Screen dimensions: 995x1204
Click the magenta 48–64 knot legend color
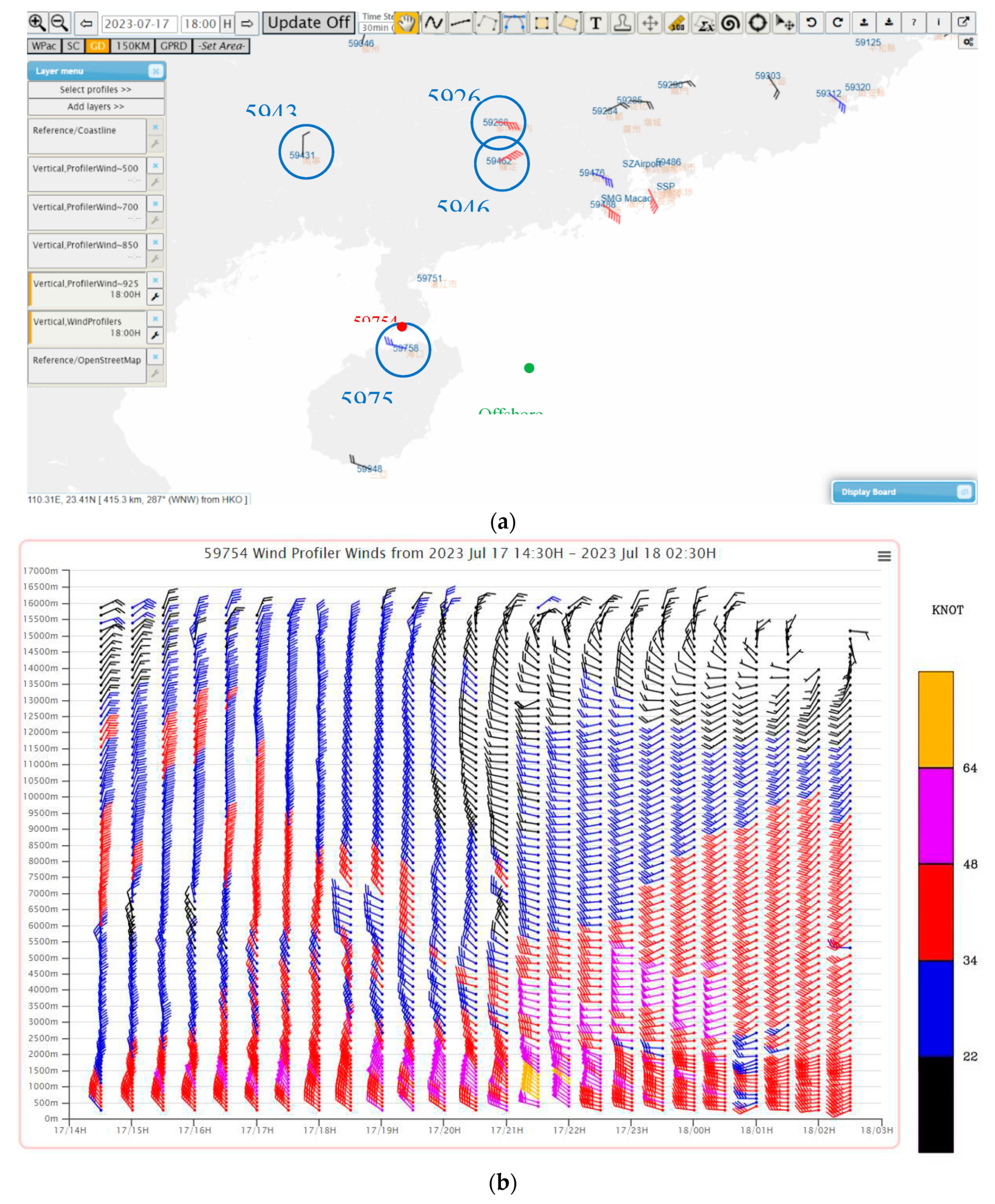point(935,815)
